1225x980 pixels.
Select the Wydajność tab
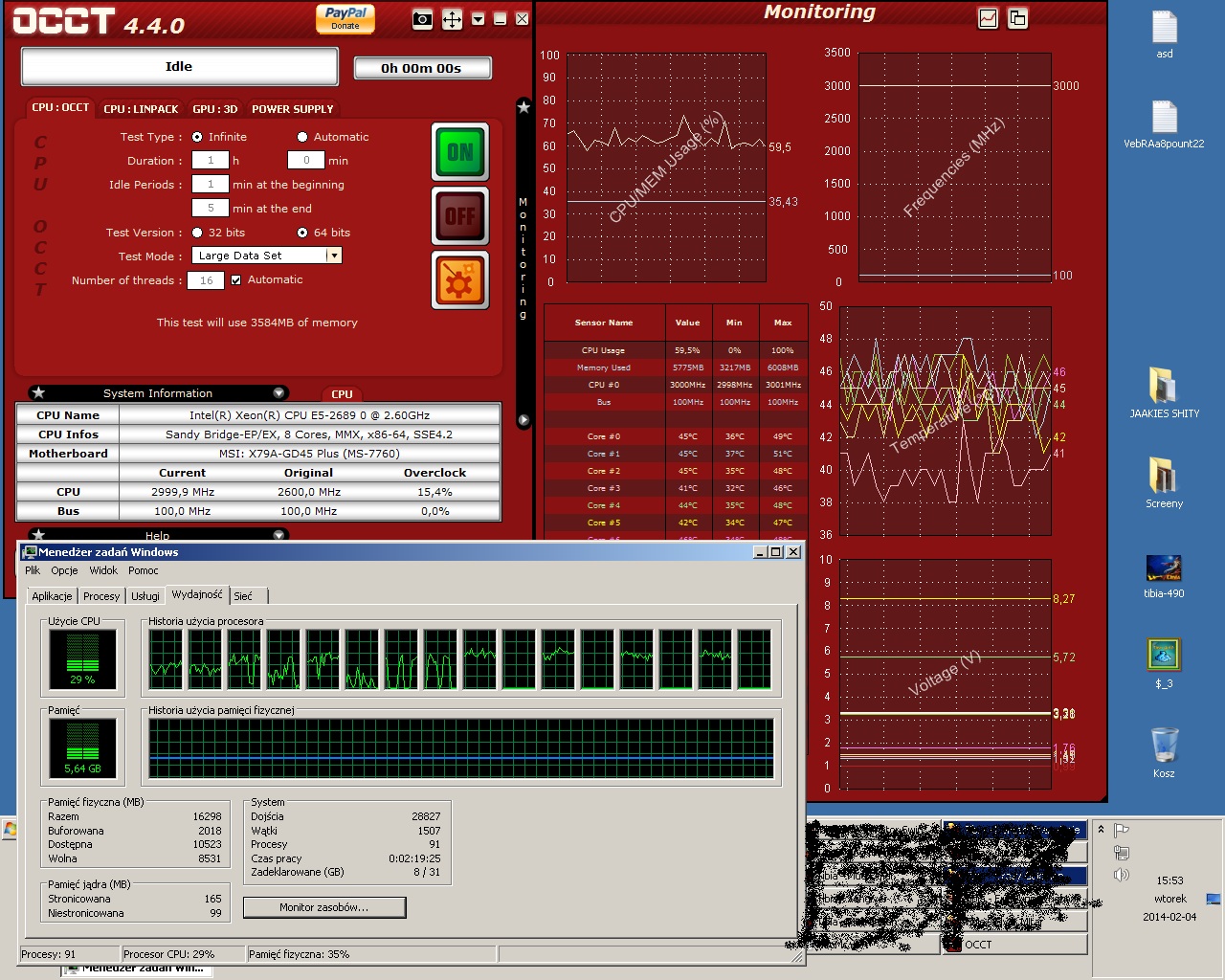197,594
